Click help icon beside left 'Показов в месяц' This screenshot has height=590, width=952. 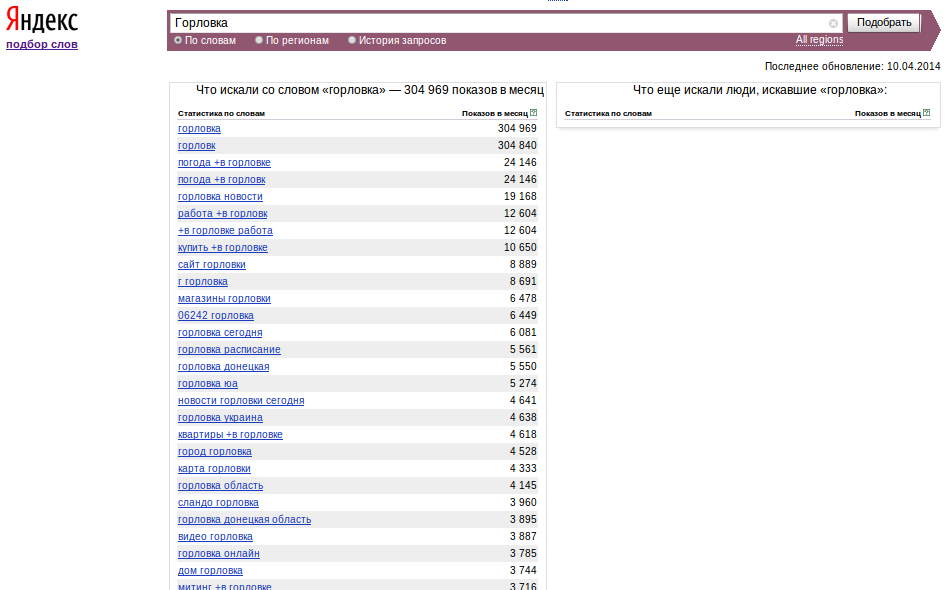coord(533,113)
